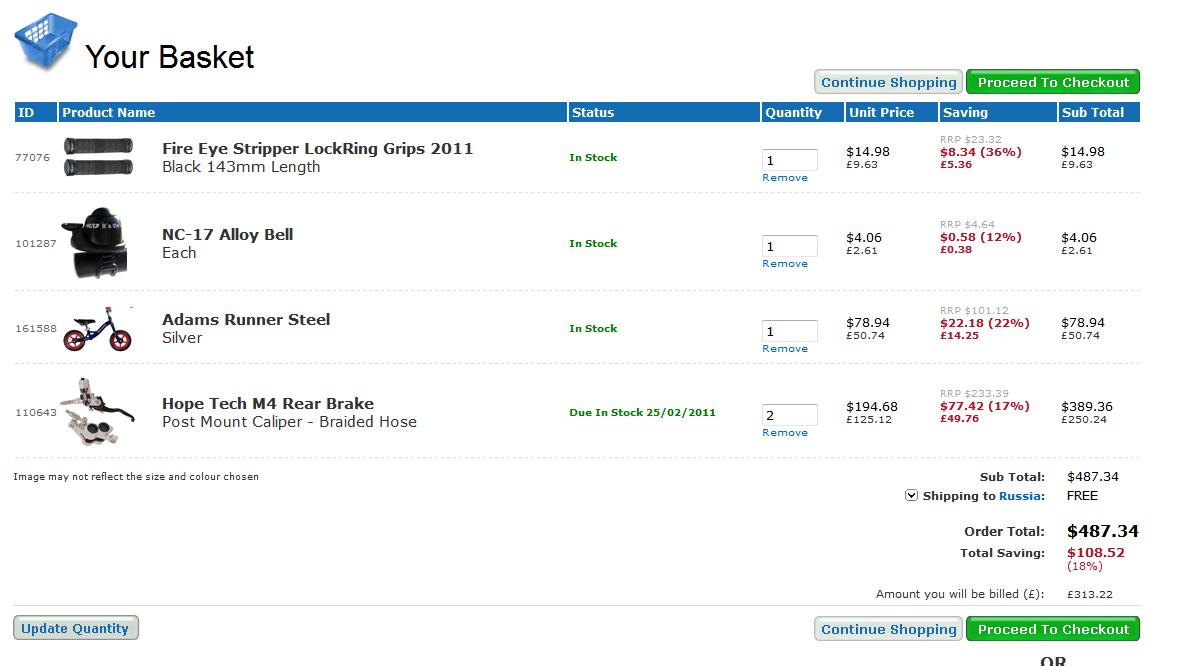Click the top Continue Shopping button

[x=888, y=83]
